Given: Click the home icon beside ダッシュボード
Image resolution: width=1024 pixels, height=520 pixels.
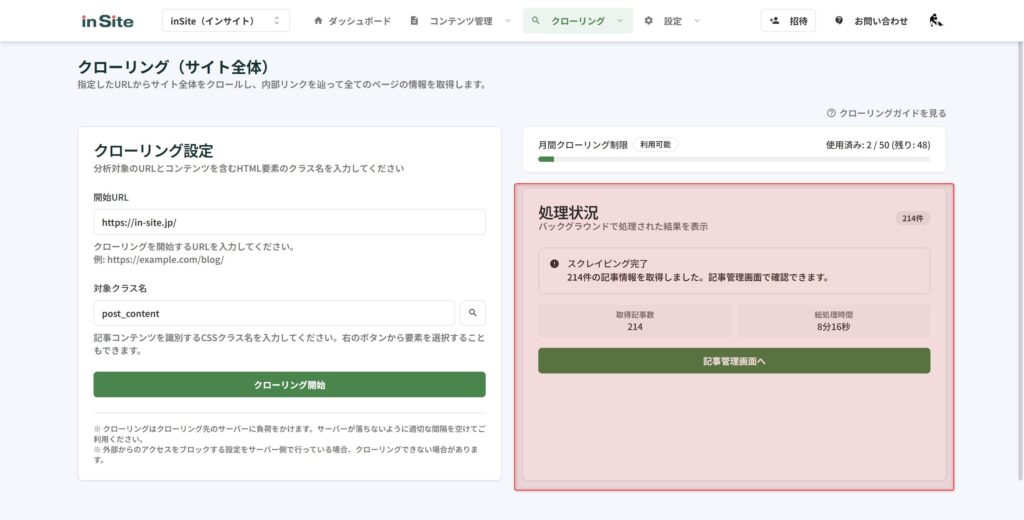Looking at the screenshot, I should (318, 20).
